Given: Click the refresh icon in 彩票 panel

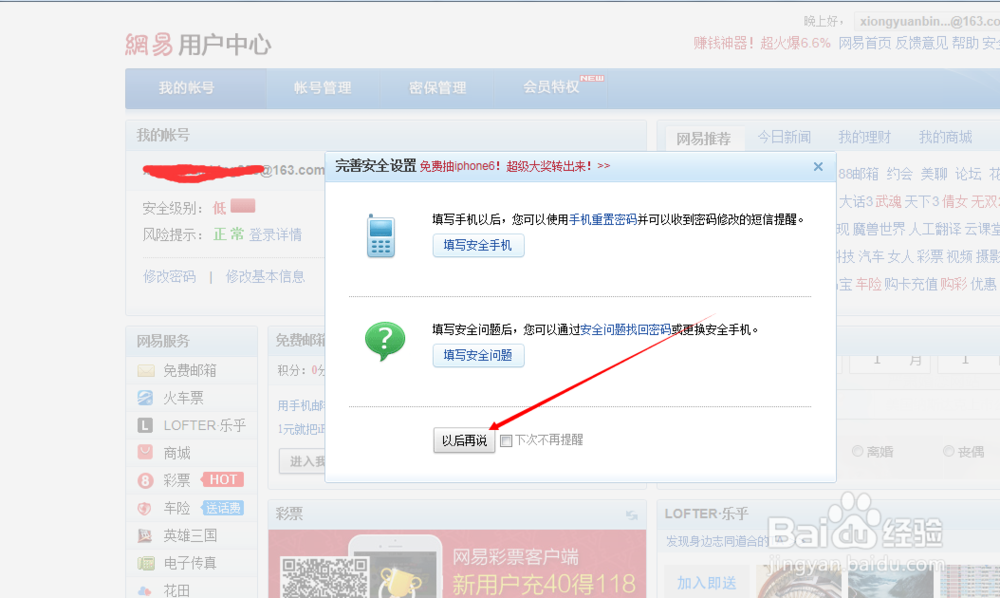Looking at the screenshot, I should [631, 515].
